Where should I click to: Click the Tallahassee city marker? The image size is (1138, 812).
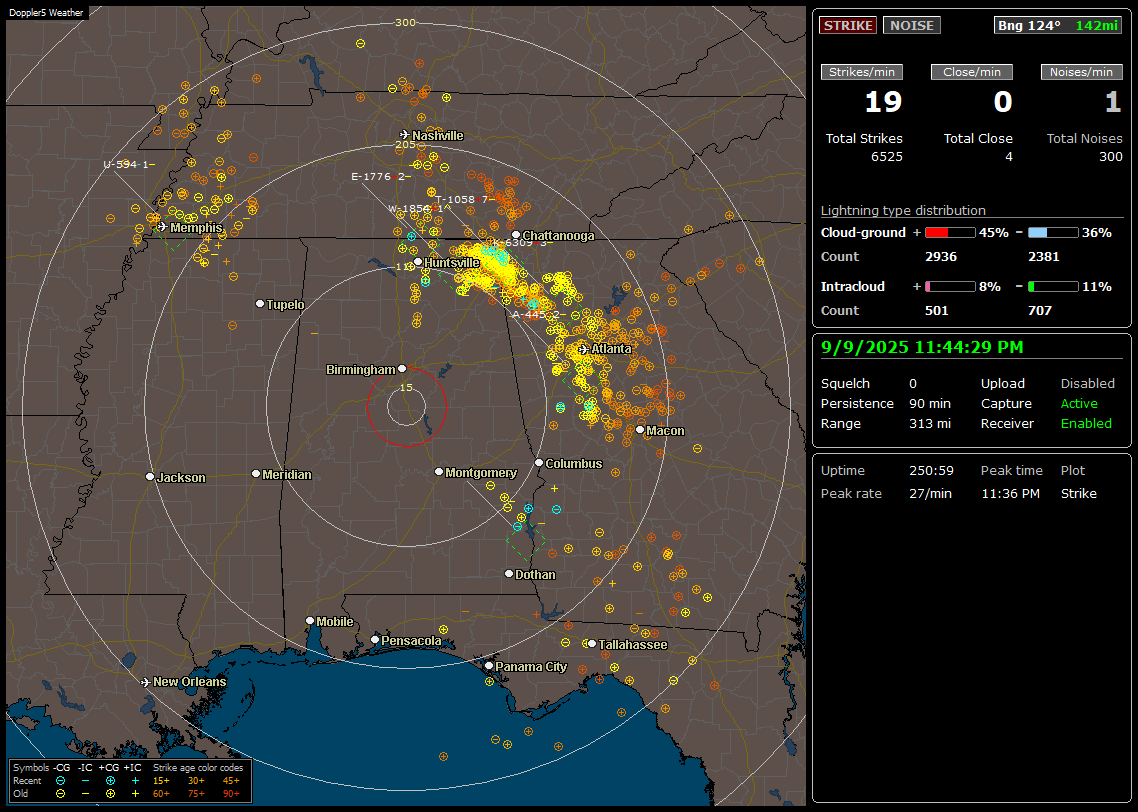(592, 644)
